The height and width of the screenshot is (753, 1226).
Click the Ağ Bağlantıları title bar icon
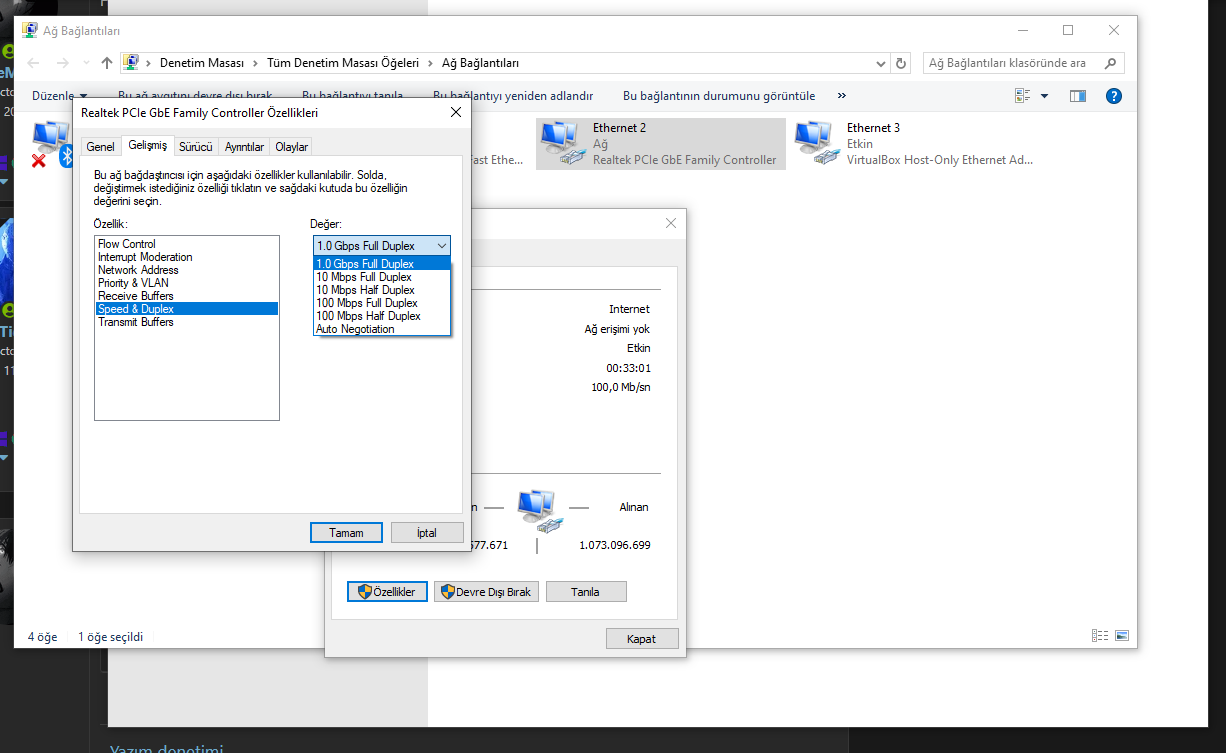coord(30,31)
